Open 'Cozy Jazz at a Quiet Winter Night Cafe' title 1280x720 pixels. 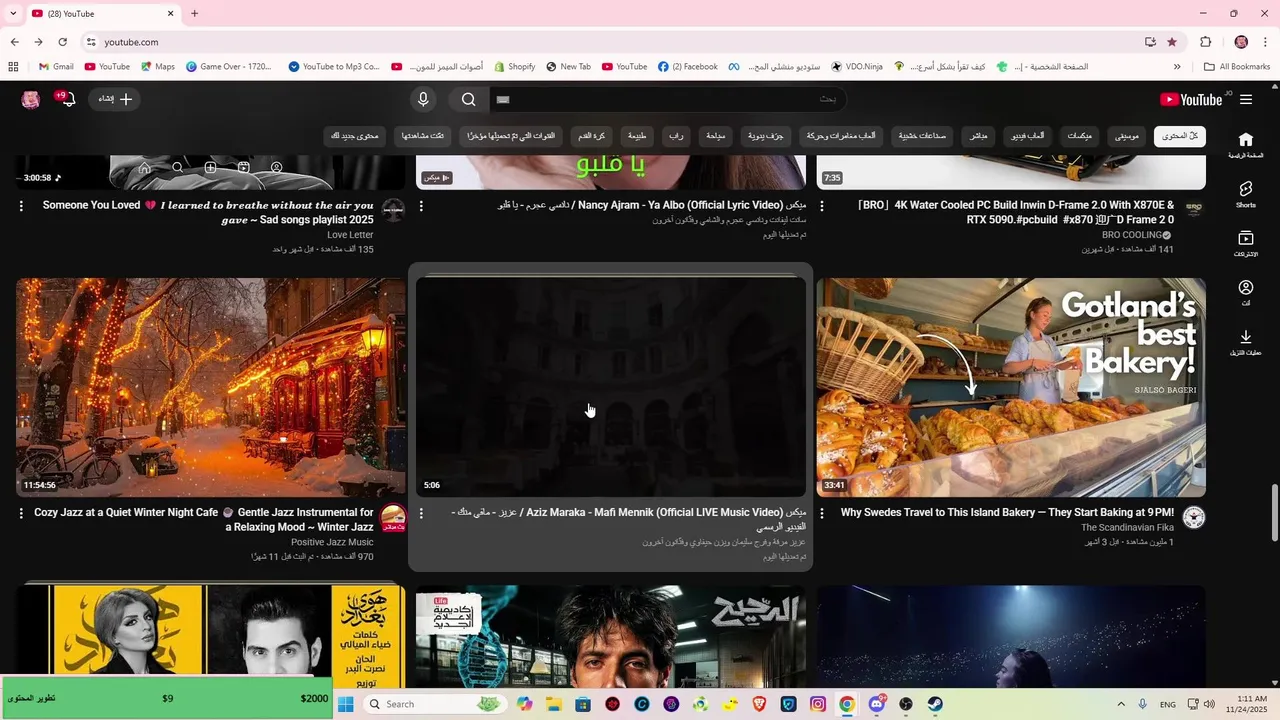pos(204,519)
